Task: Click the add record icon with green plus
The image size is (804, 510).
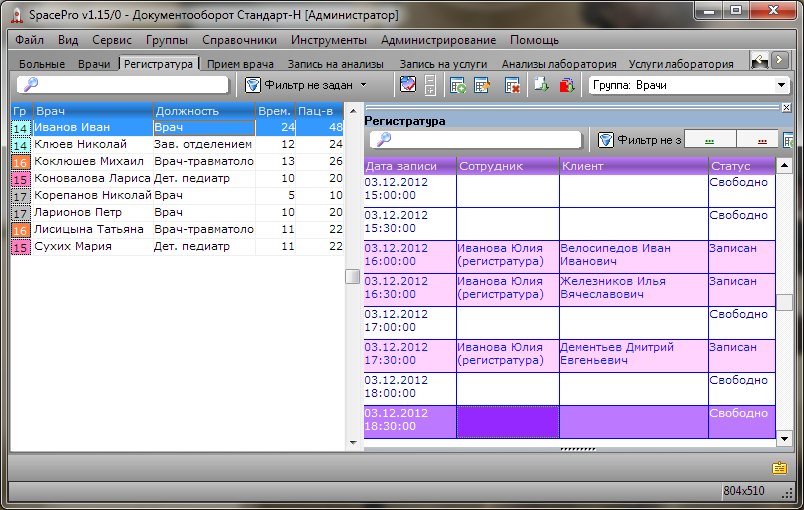Action: [457, 85]
